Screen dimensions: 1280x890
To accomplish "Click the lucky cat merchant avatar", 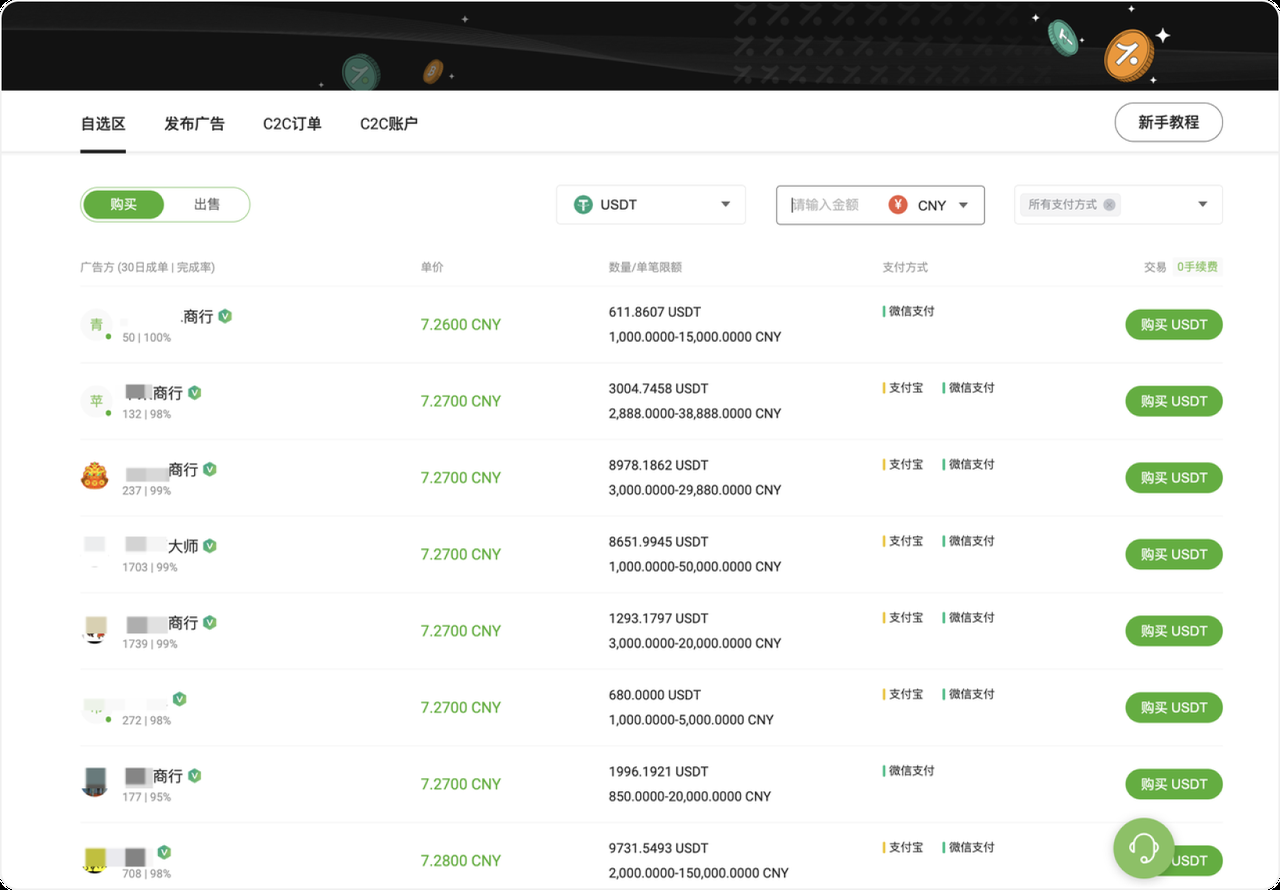I will point(94,476).
